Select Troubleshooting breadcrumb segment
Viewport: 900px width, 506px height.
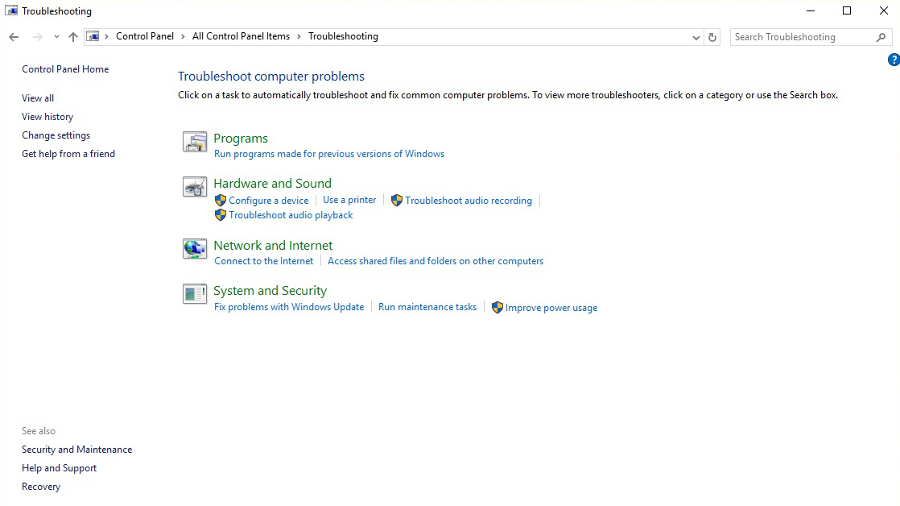click(343, 36)
